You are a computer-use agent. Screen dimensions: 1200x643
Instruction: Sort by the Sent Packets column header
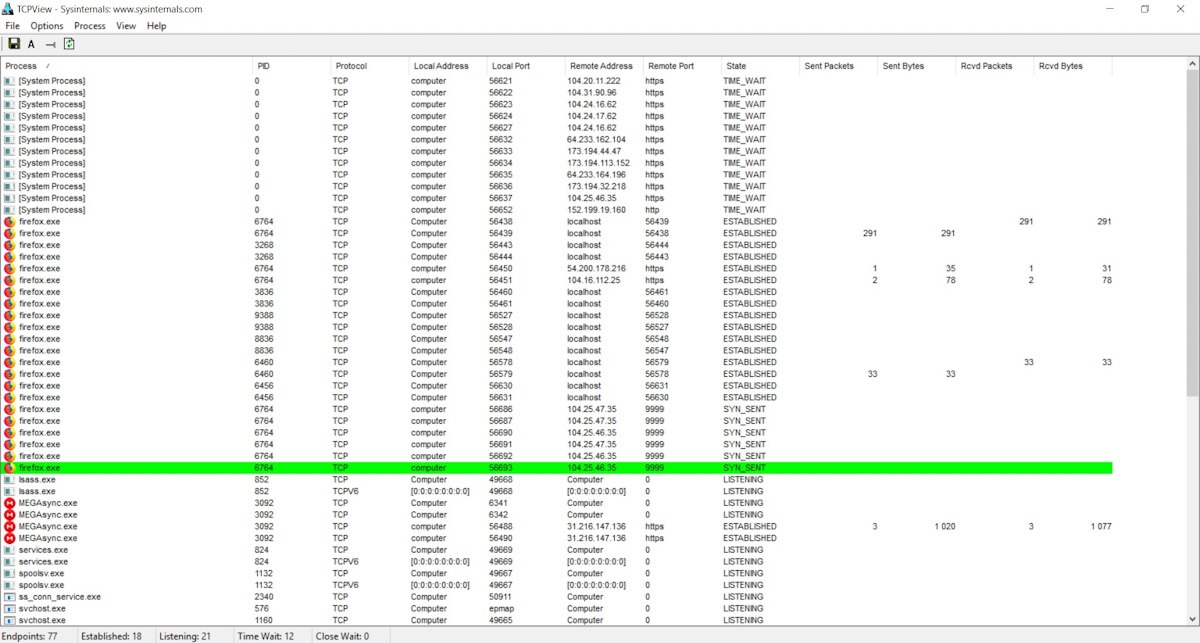point(837,66)
